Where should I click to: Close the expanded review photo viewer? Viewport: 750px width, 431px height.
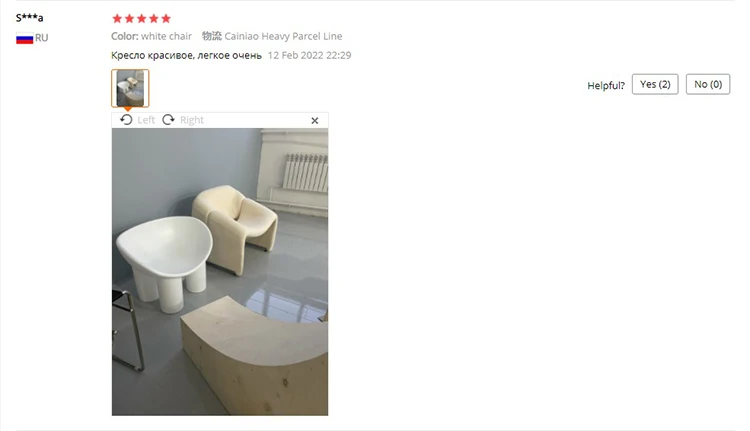coord(315,121)
